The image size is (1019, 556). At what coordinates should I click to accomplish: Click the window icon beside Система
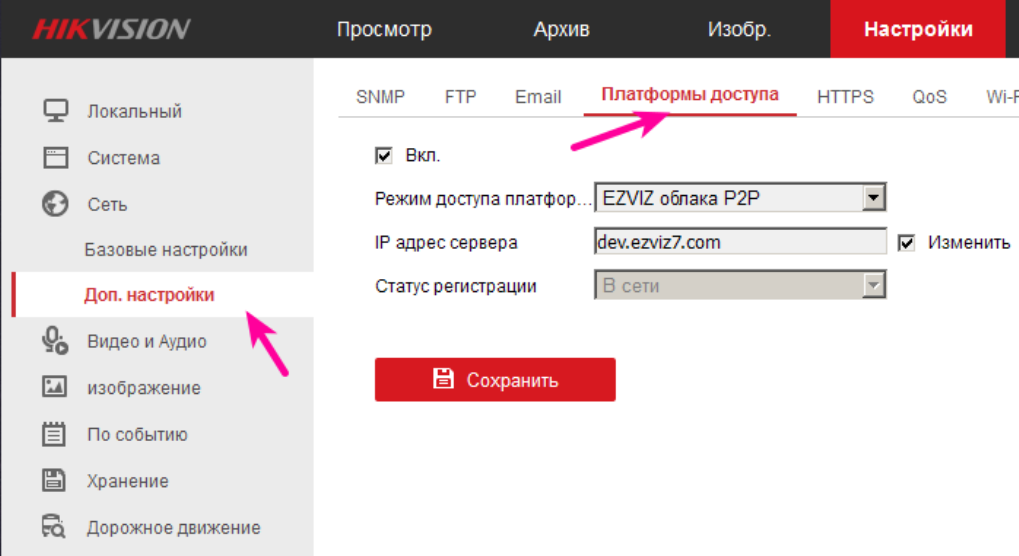pos(54,157)
